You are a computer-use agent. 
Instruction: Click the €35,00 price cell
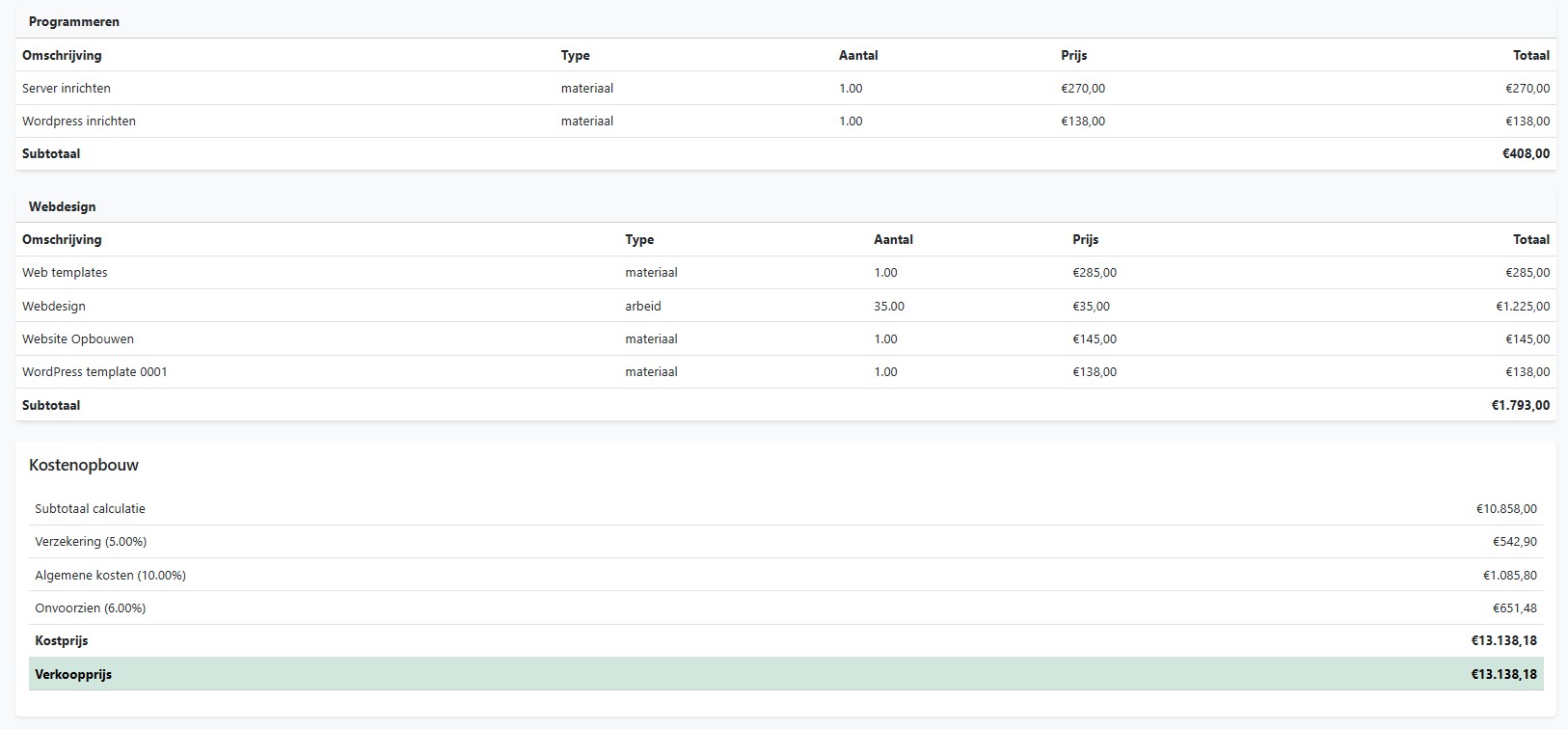click(x=1091, y=306)
